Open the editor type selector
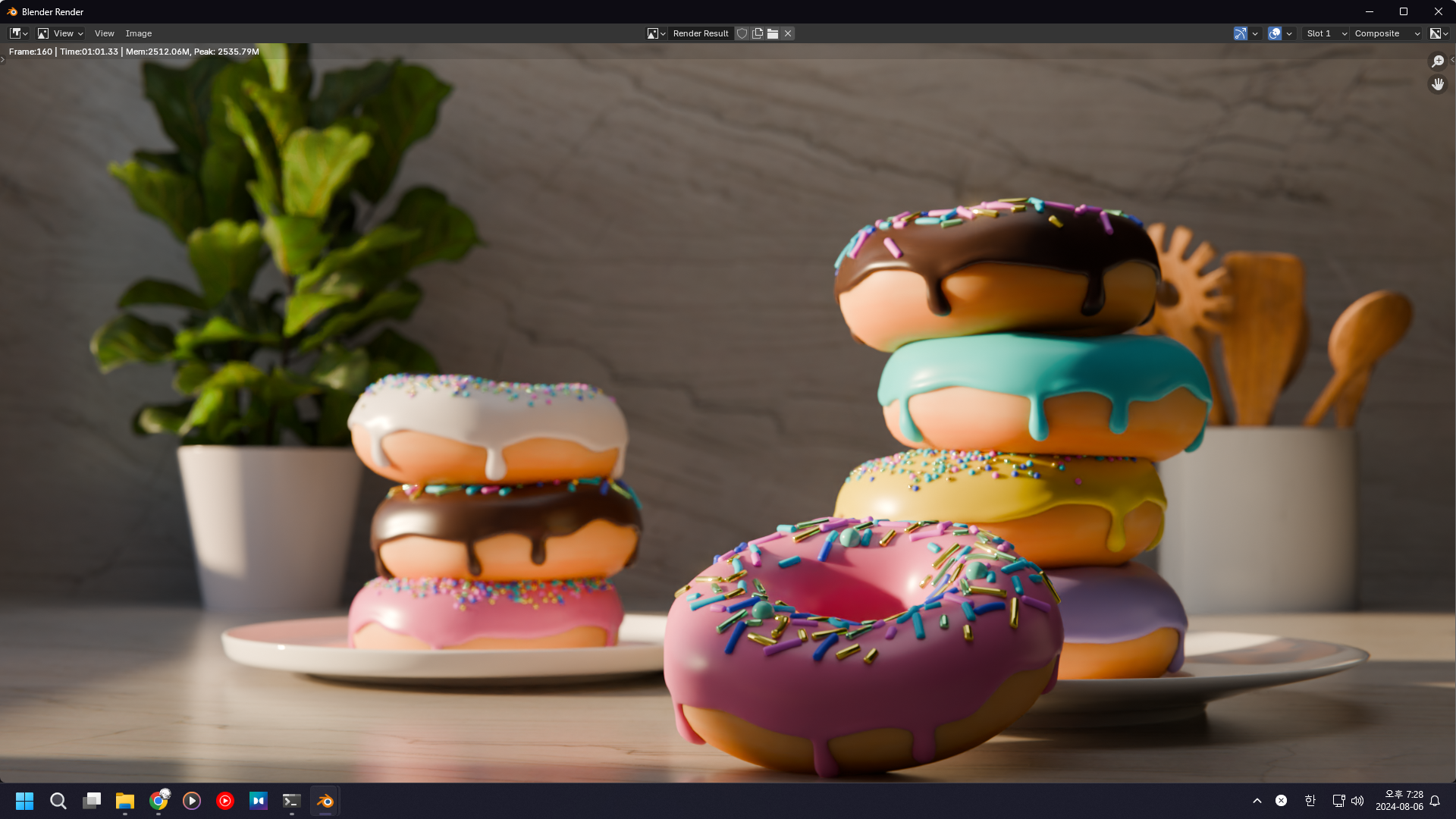The height and width of the screenshot is (819, 1456). coord(18,33)
